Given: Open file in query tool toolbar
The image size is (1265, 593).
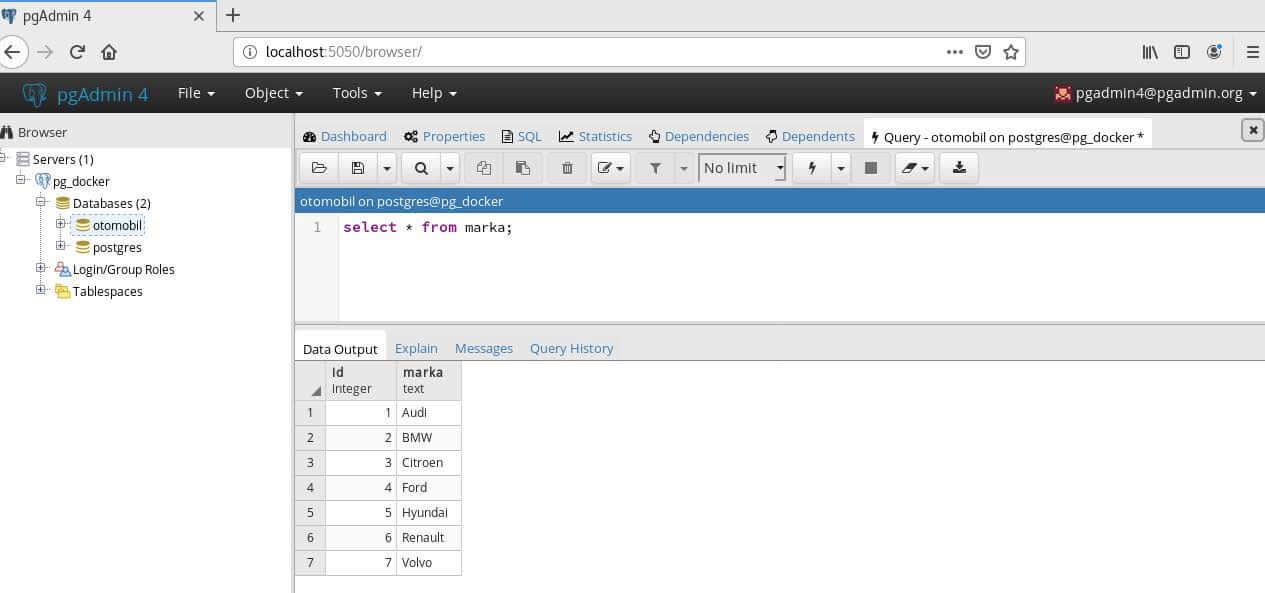Looking at the screenshot, I should (319, 168).
